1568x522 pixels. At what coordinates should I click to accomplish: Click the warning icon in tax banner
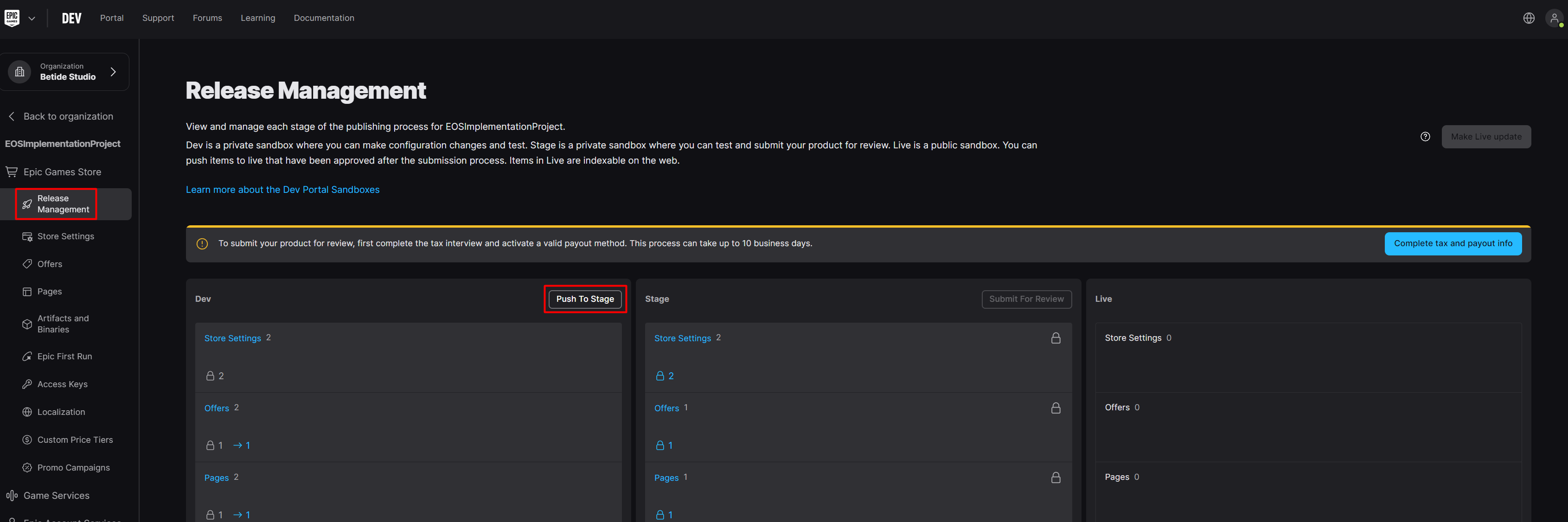202,244
